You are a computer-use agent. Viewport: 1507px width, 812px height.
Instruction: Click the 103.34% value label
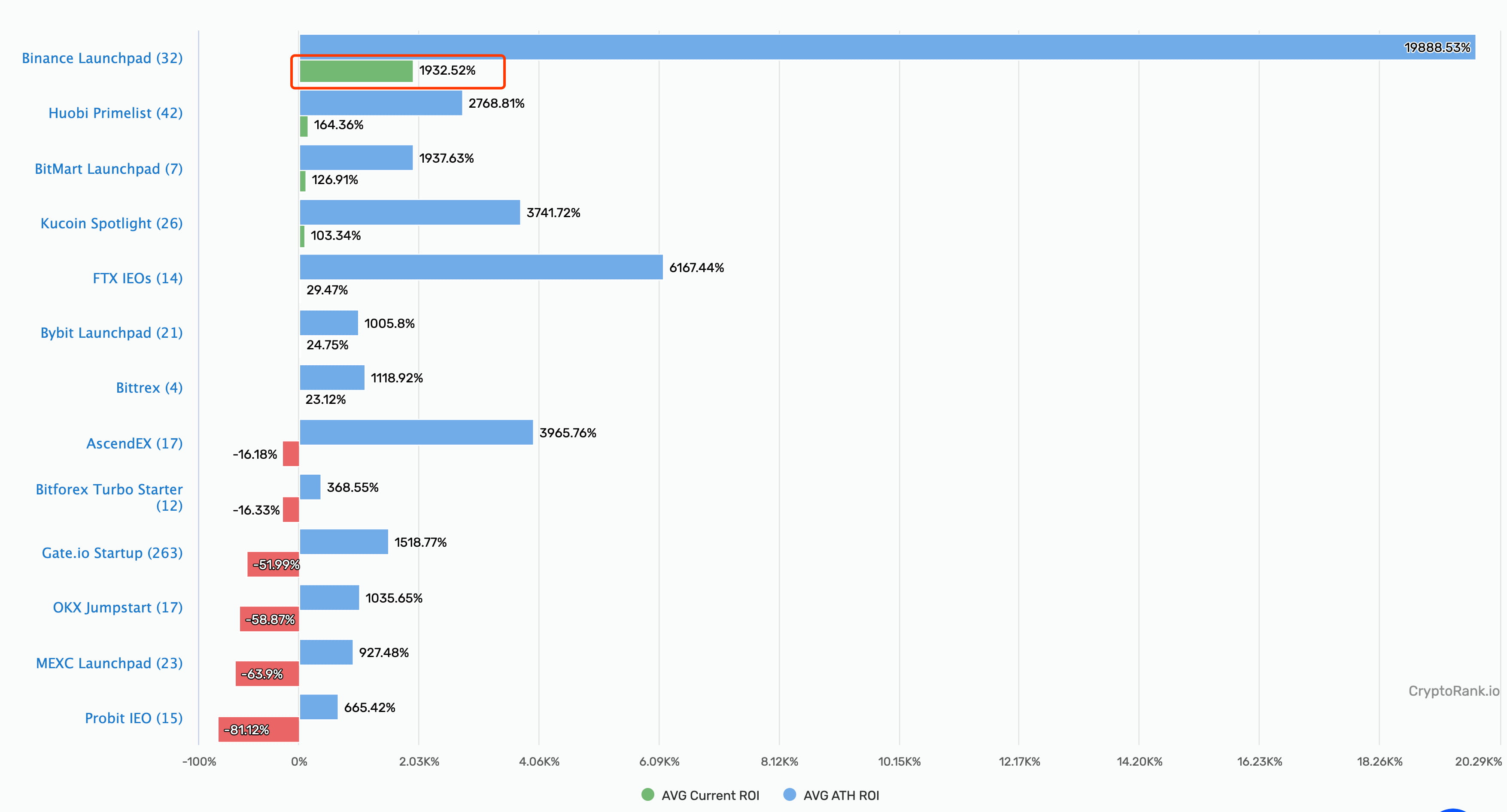click(335, 235)
